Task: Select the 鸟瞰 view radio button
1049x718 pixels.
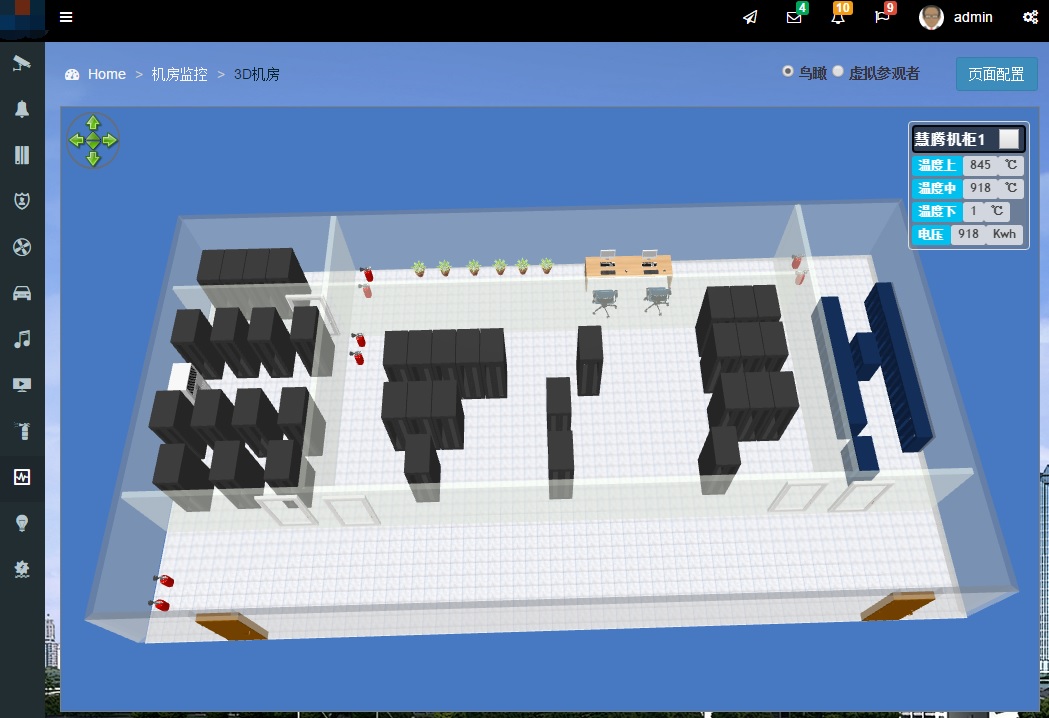Action: (x=788, y=72)
